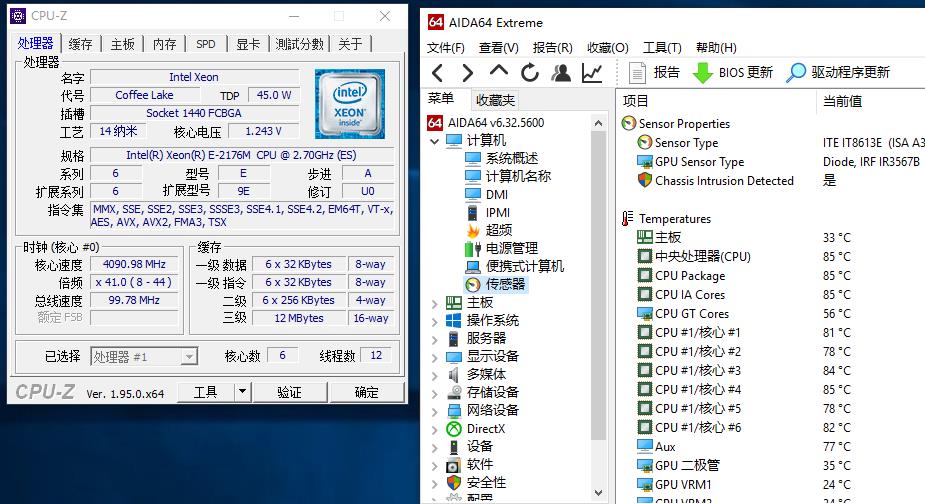Click the Intel Xeon logo in CPU-Z
The height and width of the screenshot is (504, 925).
pyautogui.click(x=350, y=104)
